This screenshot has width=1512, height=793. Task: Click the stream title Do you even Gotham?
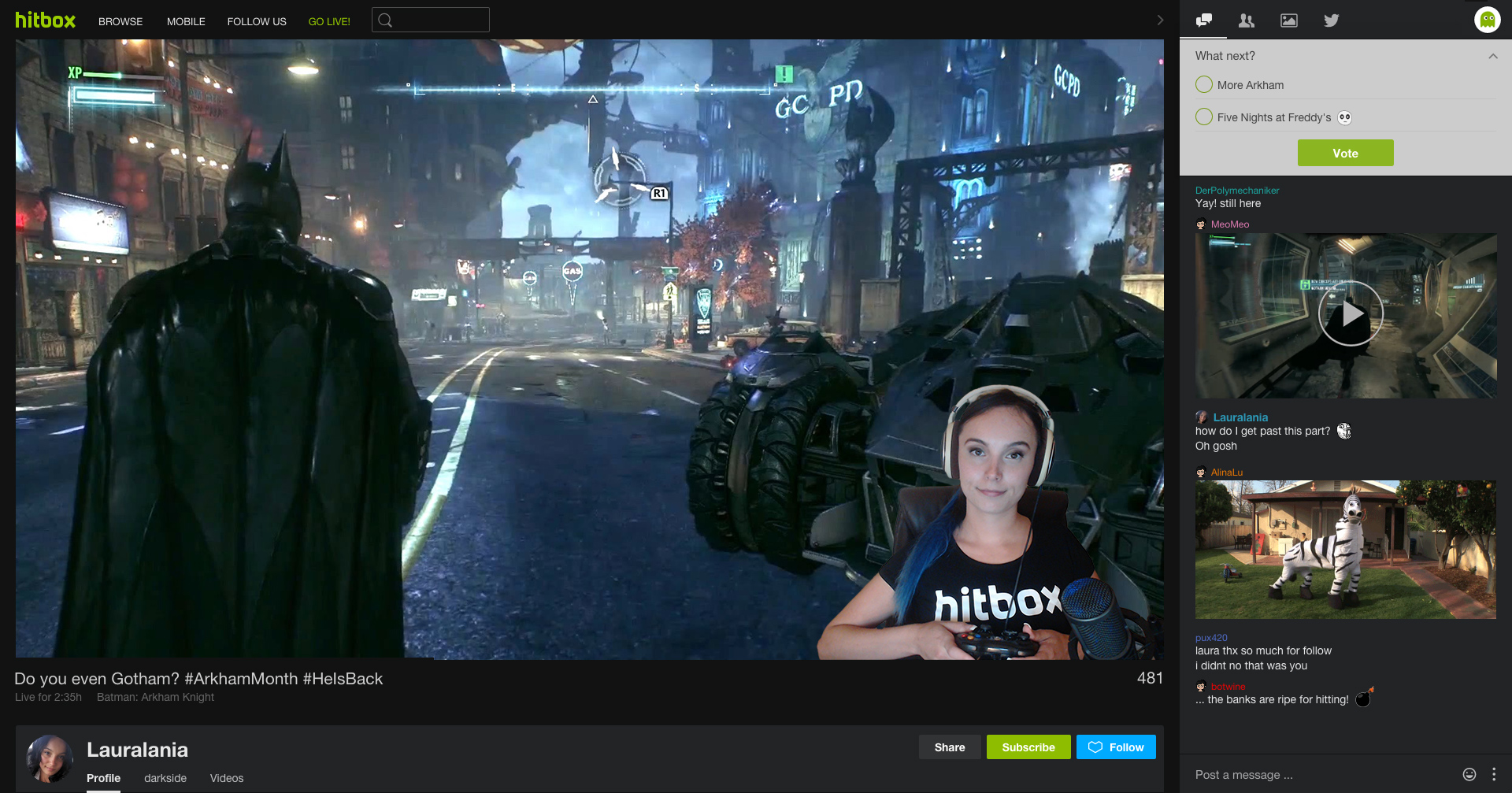pyautogui.click(x=198, y=679)
